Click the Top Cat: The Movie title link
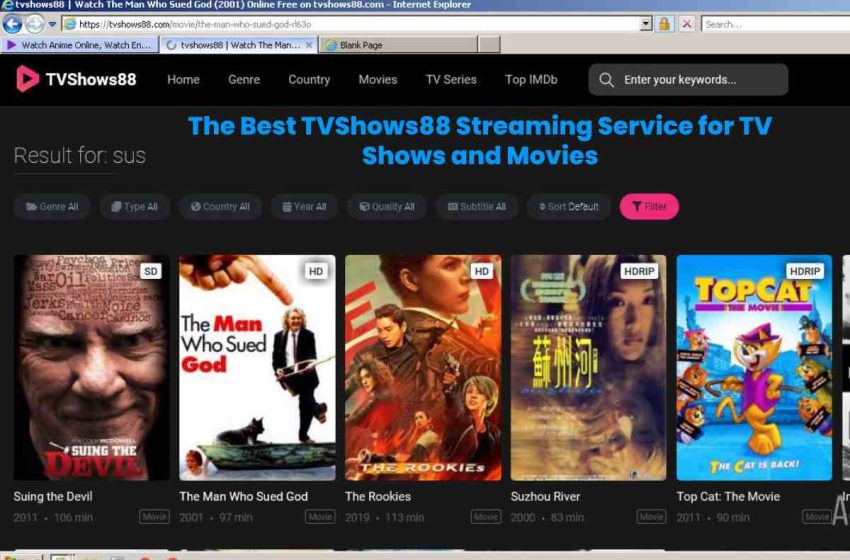 [x=728, y=497]
